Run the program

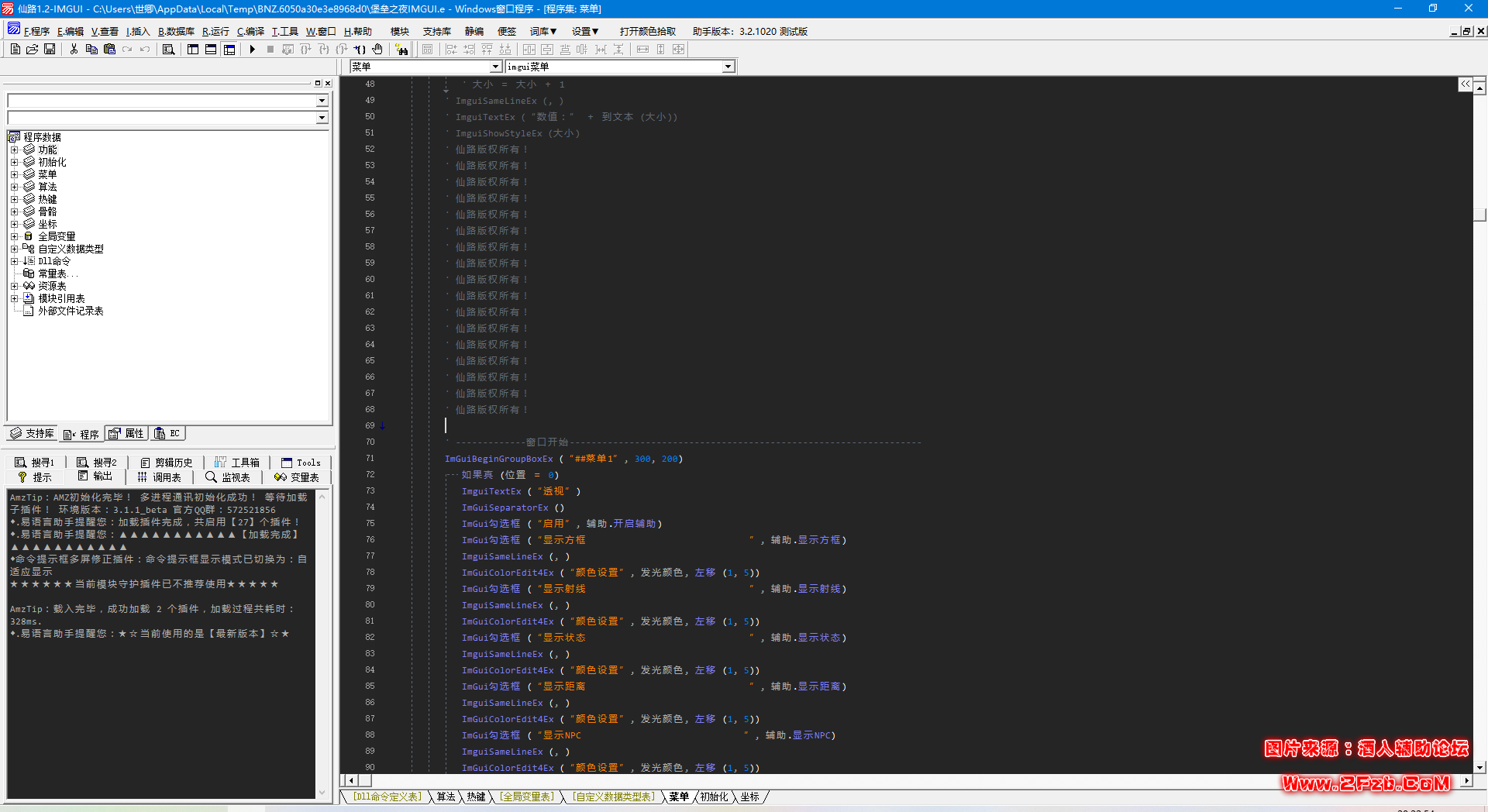(x=252, y=49)
